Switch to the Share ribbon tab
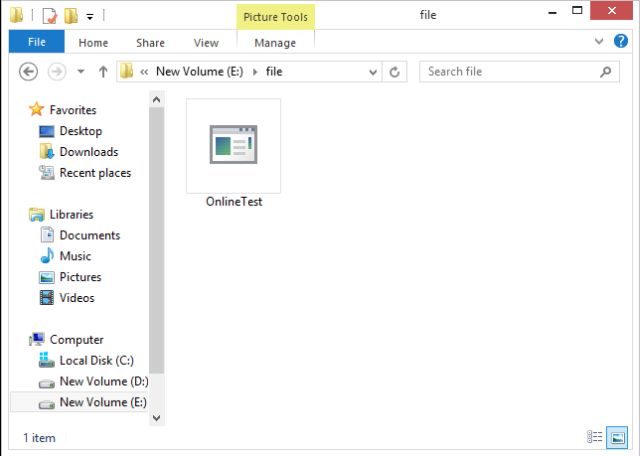 pos(150,42)
